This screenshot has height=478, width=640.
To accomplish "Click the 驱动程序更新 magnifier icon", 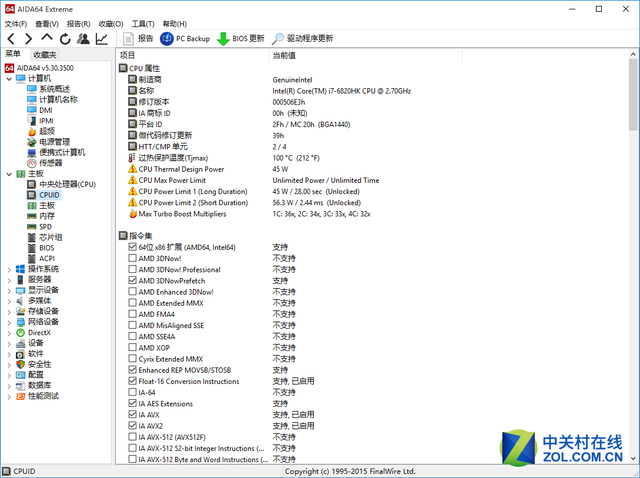I will point(278,39).
